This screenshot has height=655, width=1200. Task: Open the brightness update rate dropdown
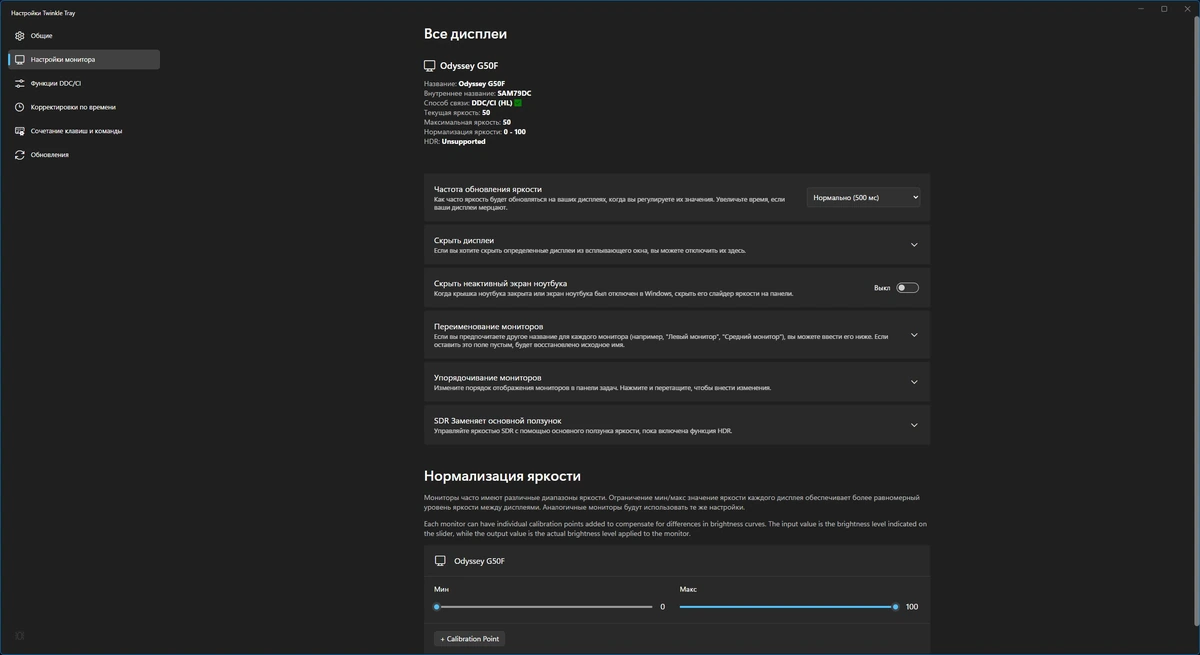pyautogui.click(x=864, y=198)
